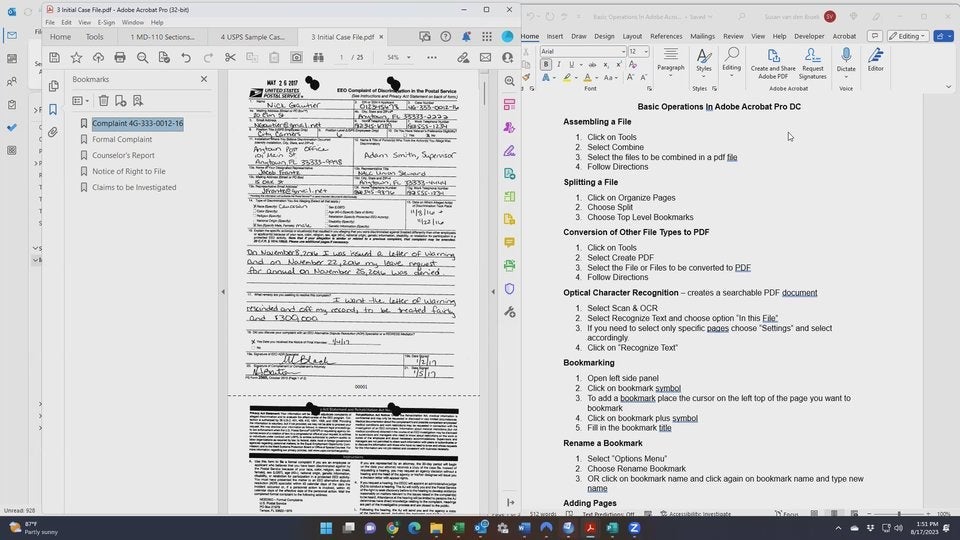Open Acrobat's E-Sign menu
Image resolution: width=960 pixels, height=540 pixels.
[x=106, y=22]
